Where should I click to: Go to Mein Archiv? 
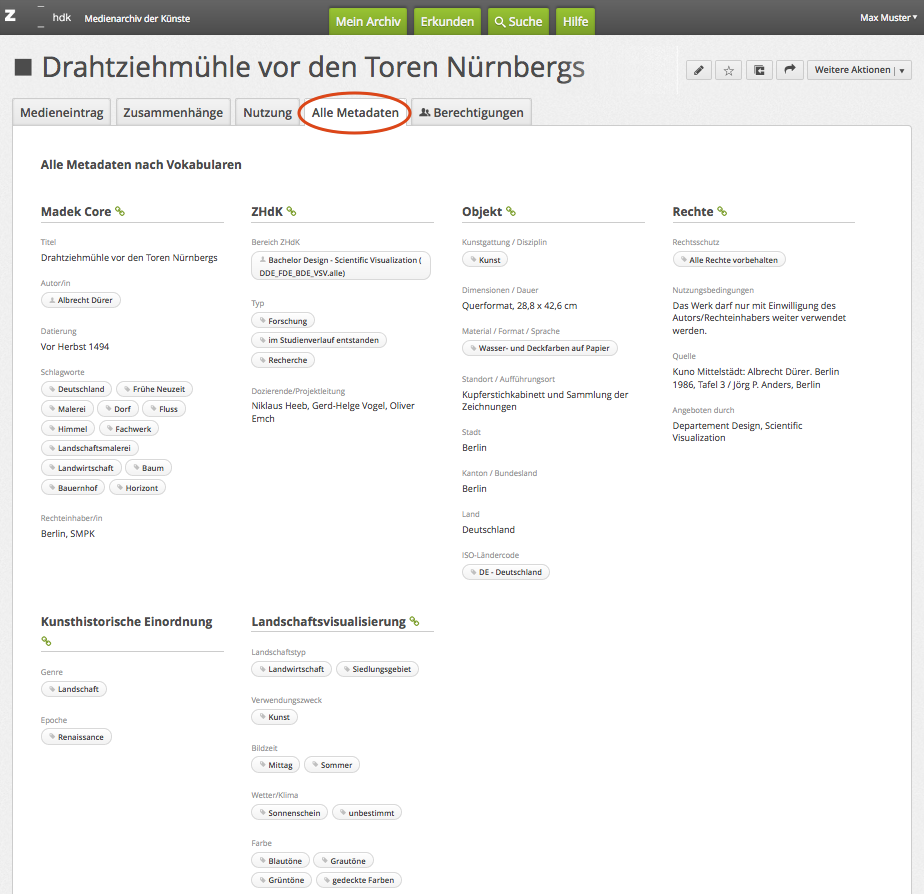[368, 21]
